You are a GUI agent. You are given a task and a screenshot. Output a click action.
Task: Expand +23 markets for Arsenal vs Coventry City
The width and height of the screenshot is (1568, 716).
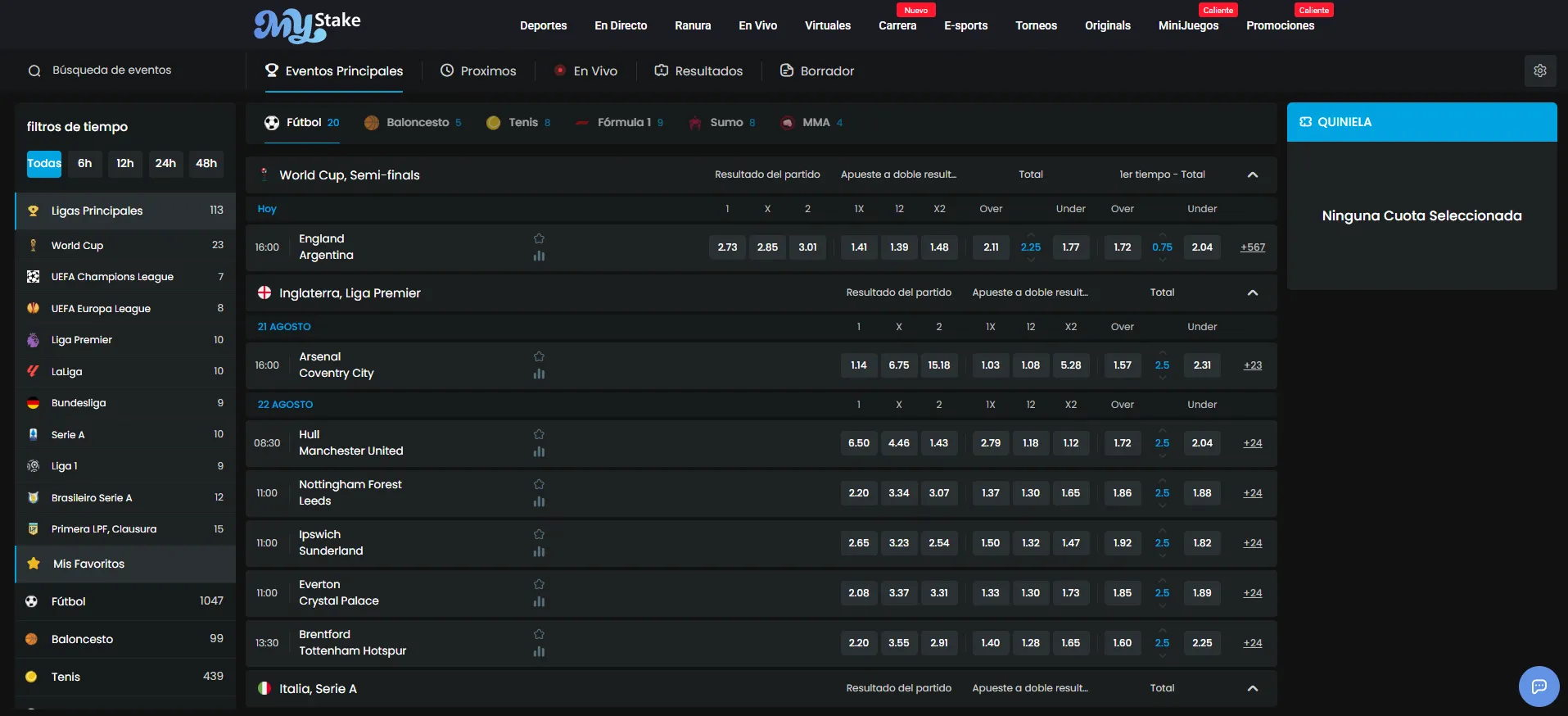[x=1252, y=365]
